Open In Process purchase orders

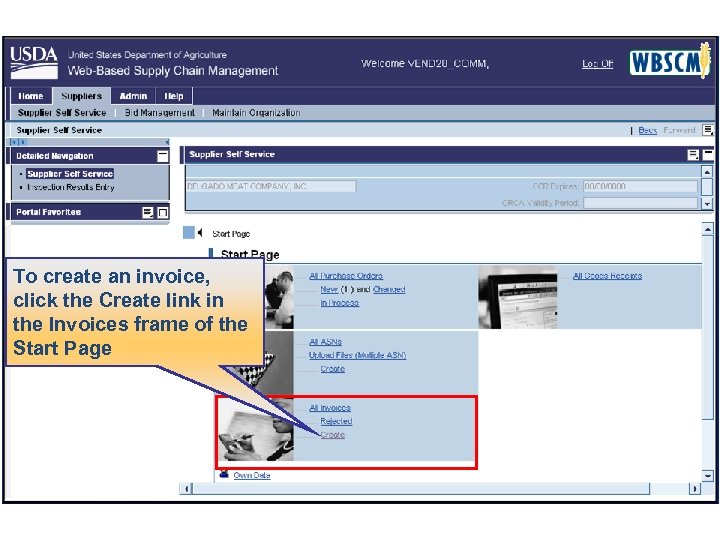click(x=339, y=303)
